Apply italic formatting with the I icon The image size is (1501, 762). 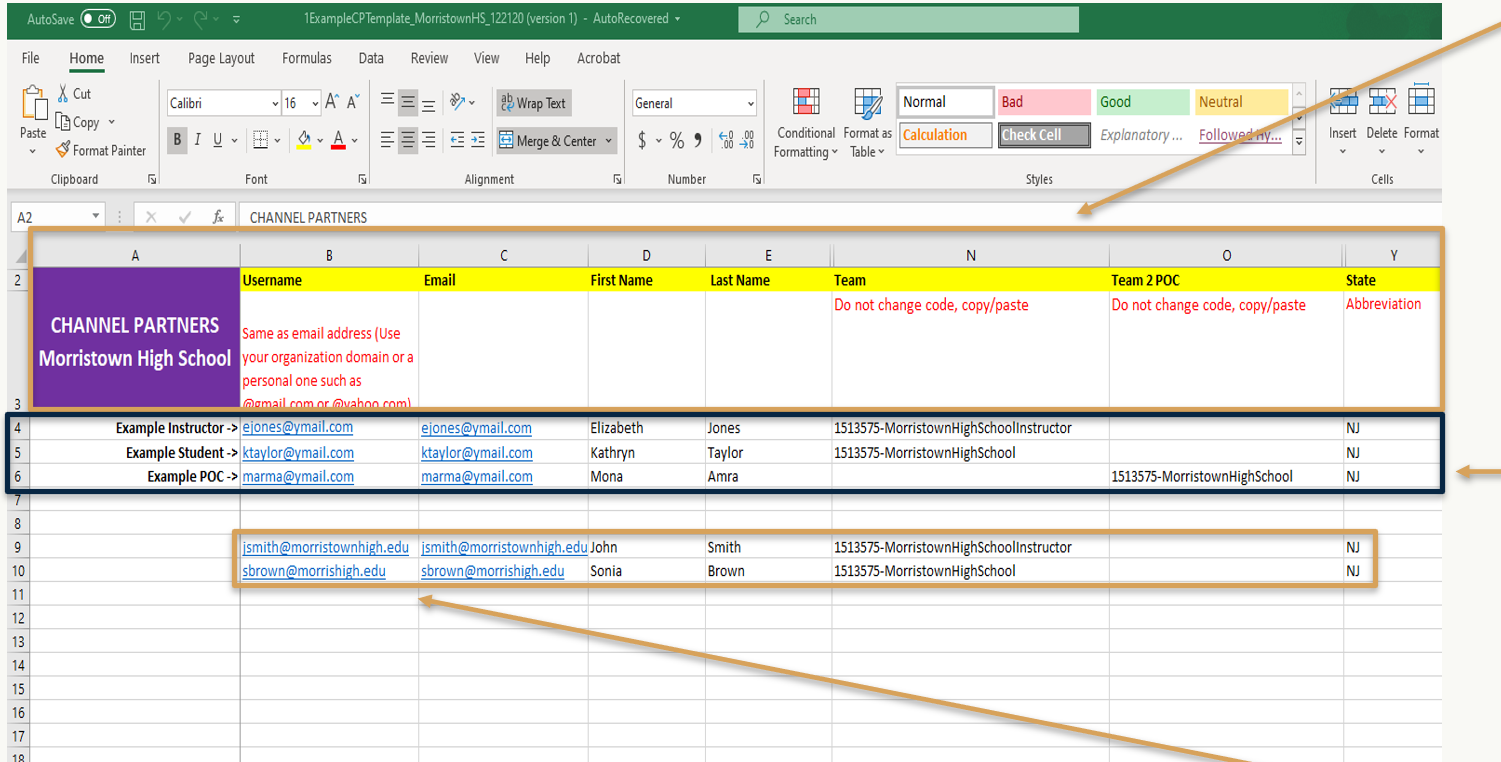pos(198,141)
